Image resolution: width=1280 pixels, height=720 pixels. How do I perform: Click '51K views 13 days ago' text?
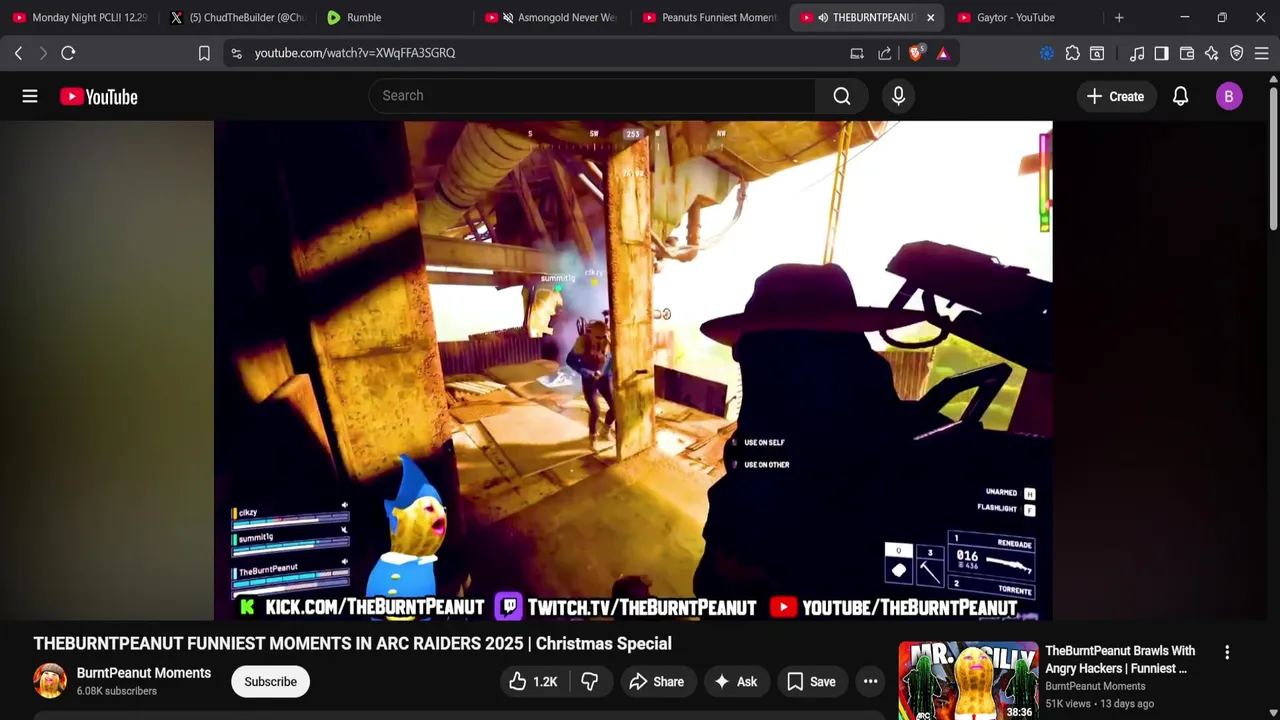point(1100,704)
